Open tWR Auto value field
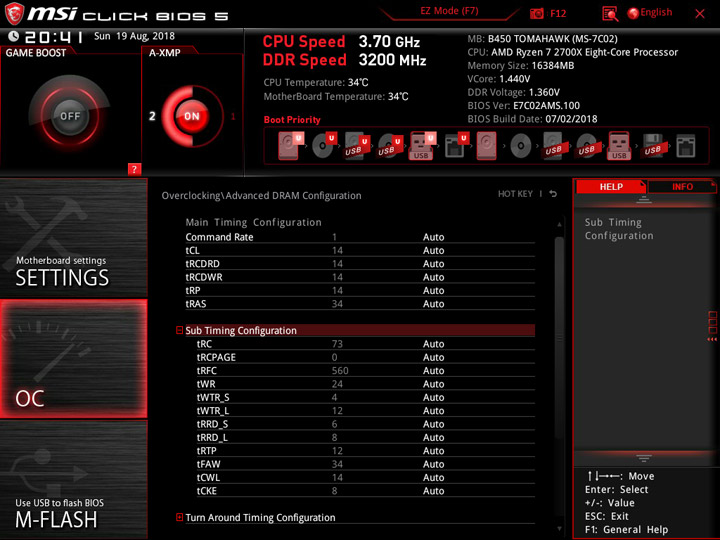The height and width of the screenshot is (540, 720). (433, 384)
